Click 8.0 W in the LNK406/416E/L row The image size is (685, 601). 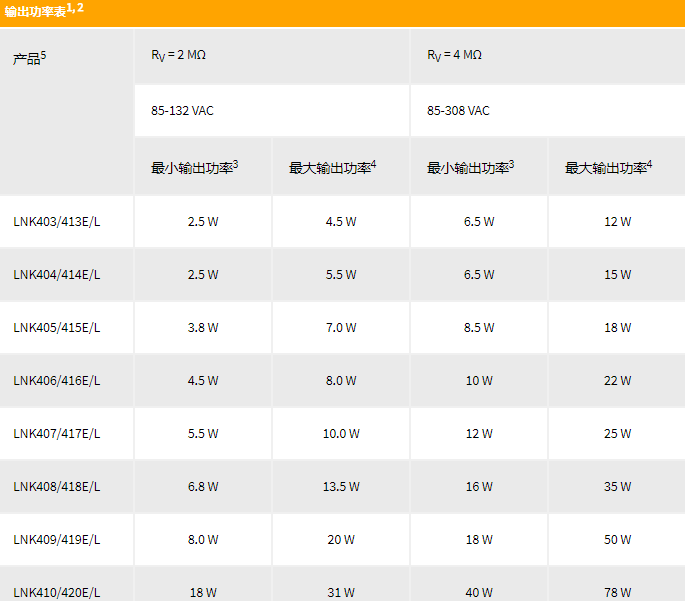coord(341,380)
